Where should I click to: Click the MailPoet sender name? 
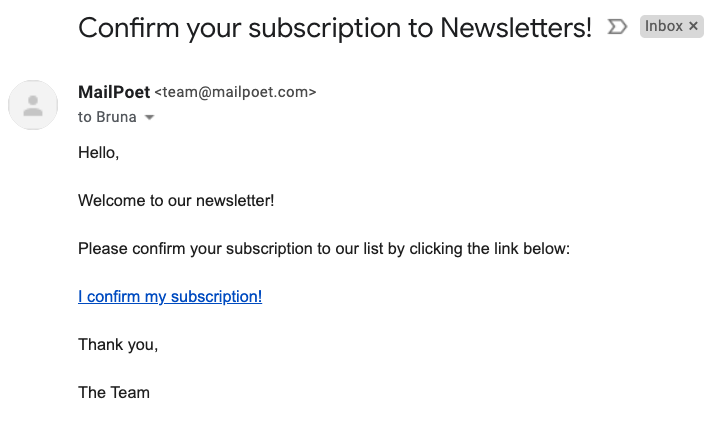click(114, 92)
